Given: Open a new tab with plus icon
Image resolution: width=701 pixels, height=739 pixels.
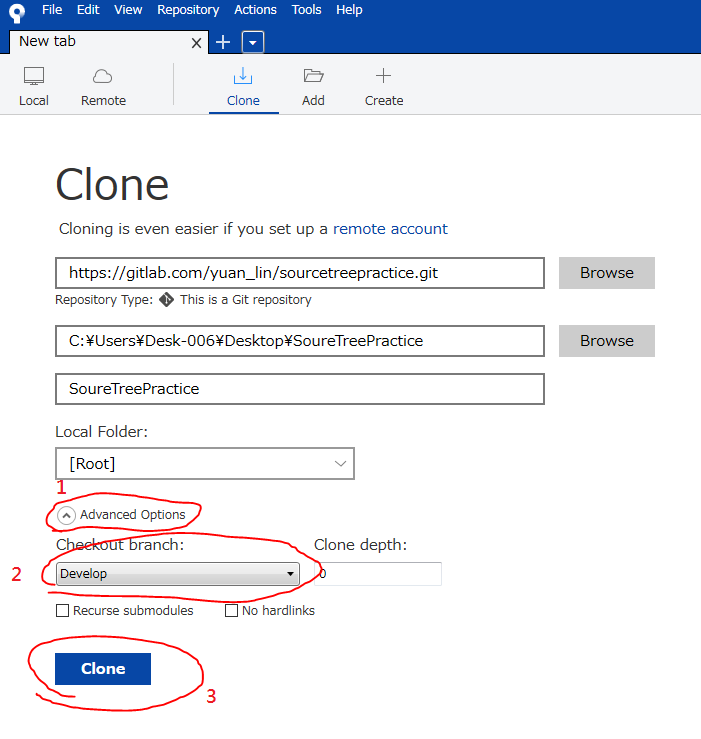Looking at the screenshot, I should click(223, 42).
